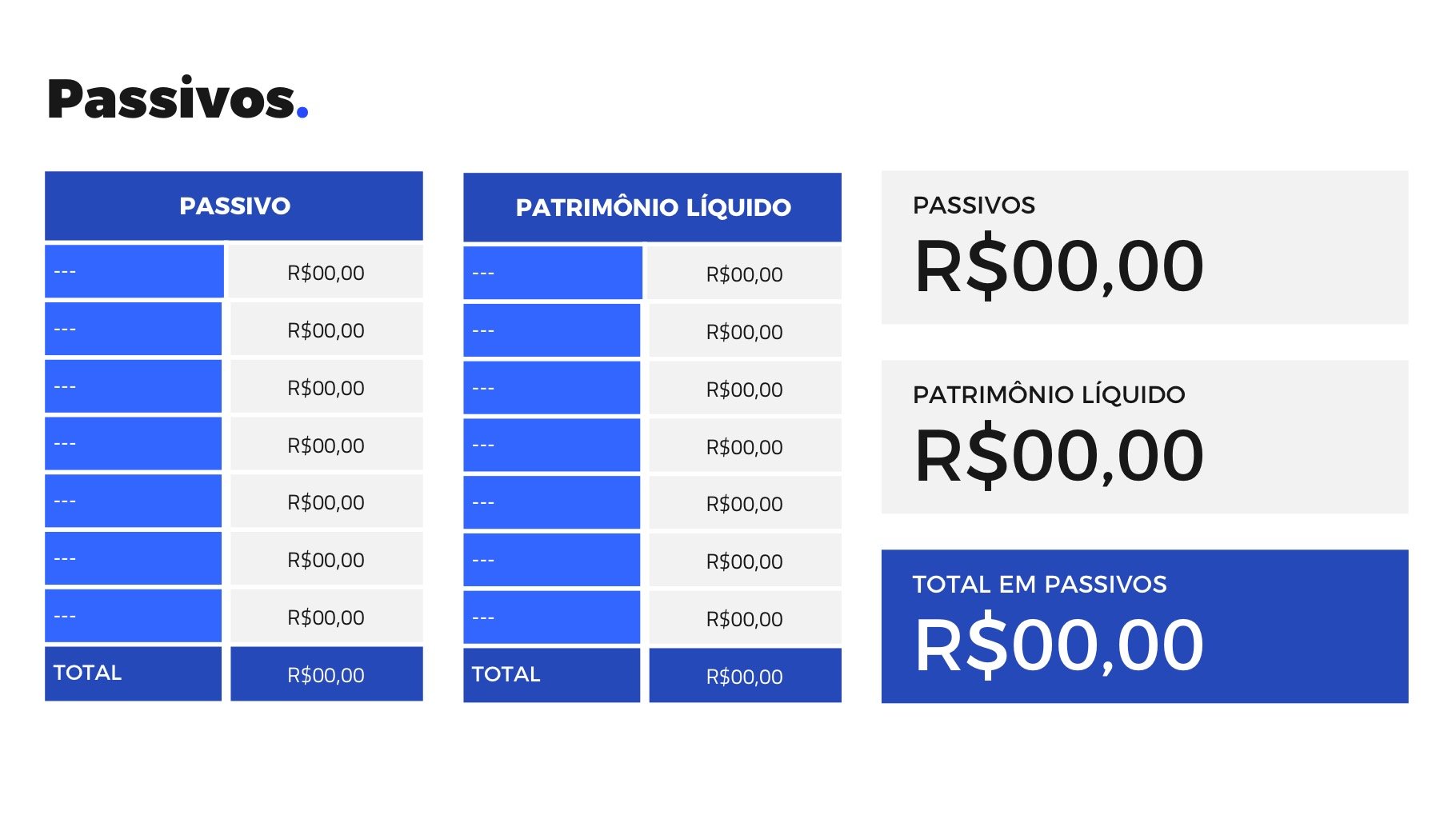1456x819 pixels.
Task: Select the PASSIVO table header
Action: pos(234,206)
